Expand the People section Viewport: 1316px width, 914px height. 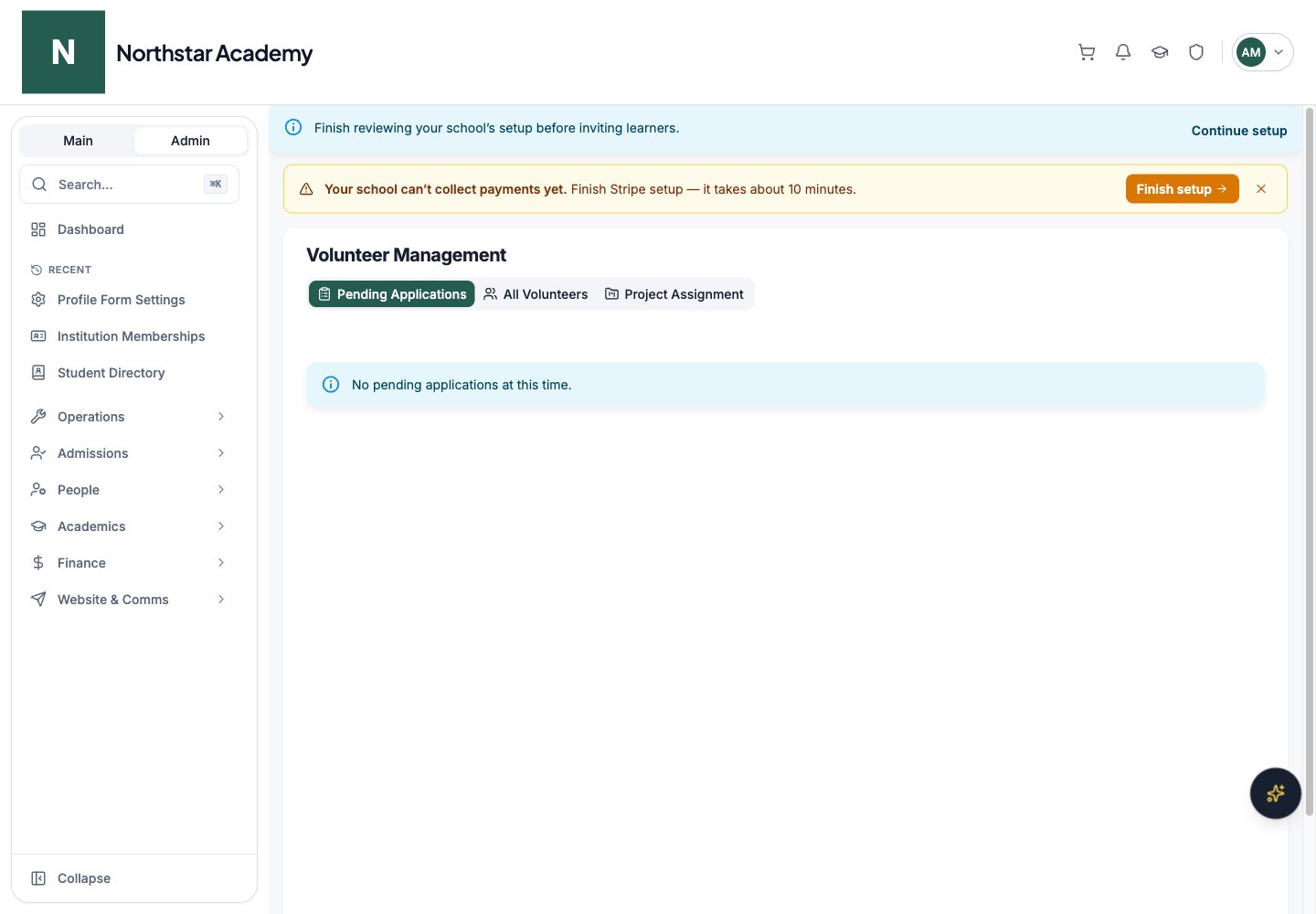(129, 490)
